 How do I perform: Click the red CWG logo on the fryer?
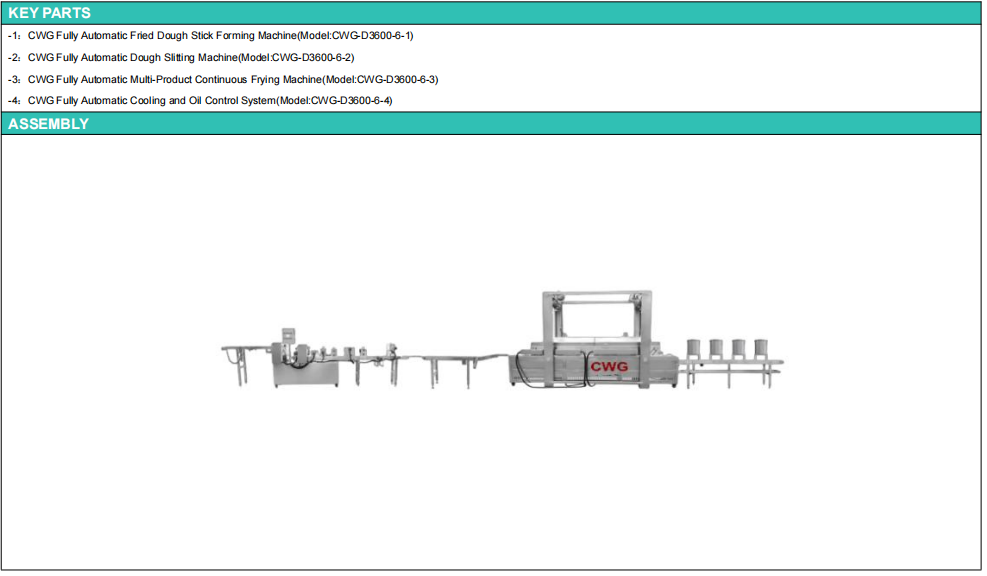click(x=609, y=367)
